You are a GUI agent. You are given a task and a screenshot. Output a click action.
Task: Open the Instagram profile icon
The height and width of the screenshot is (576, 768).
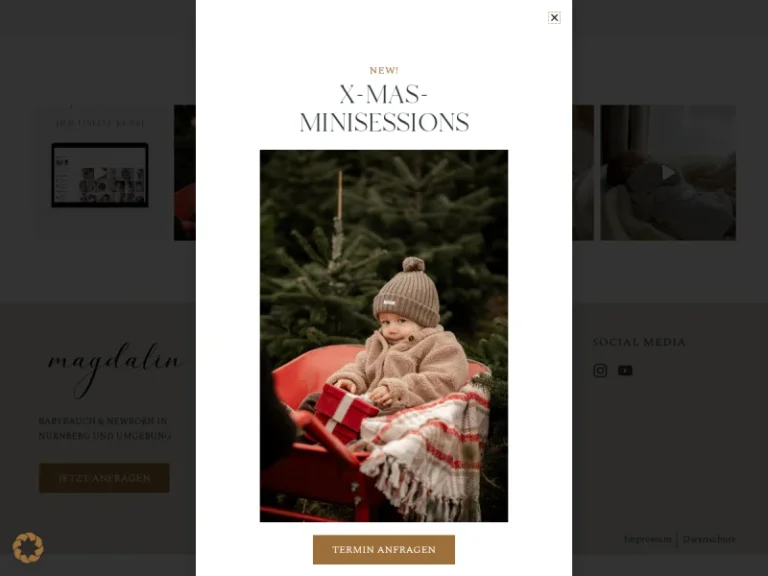600,370
